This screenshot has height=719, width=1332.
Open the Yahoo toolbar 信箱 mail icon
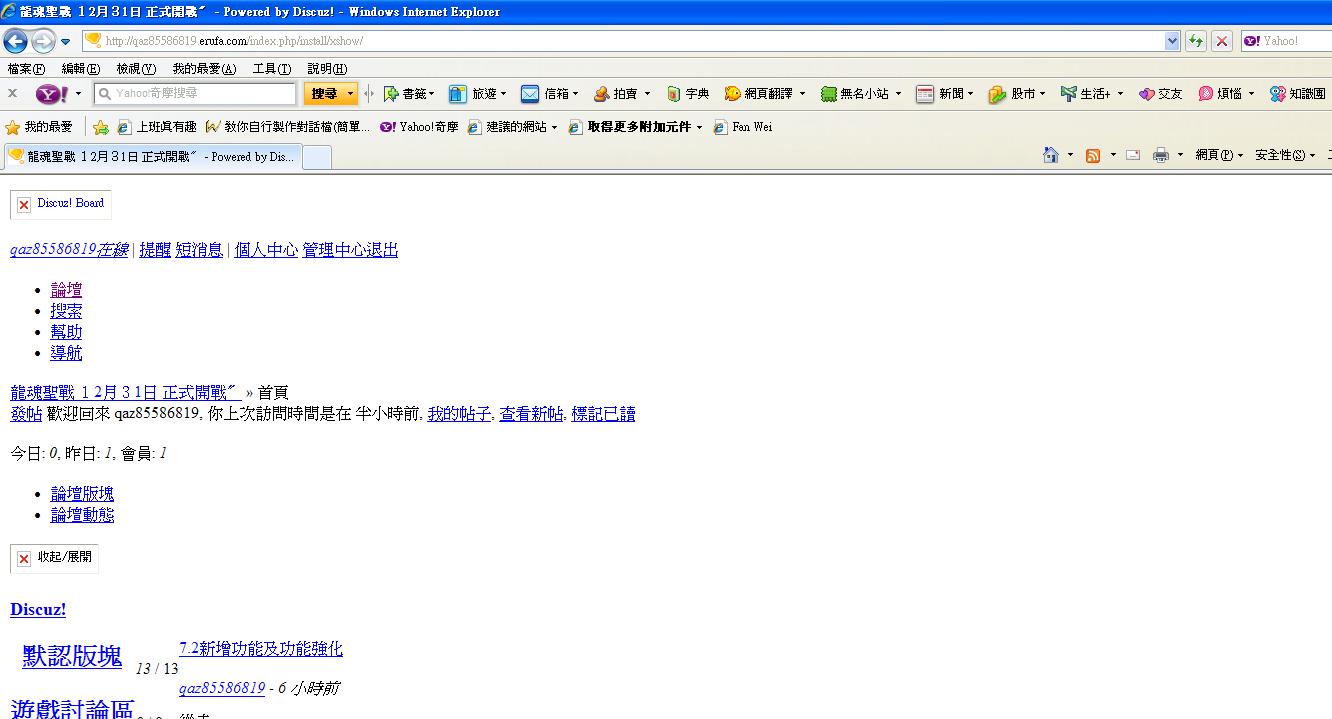coord(530,94)
